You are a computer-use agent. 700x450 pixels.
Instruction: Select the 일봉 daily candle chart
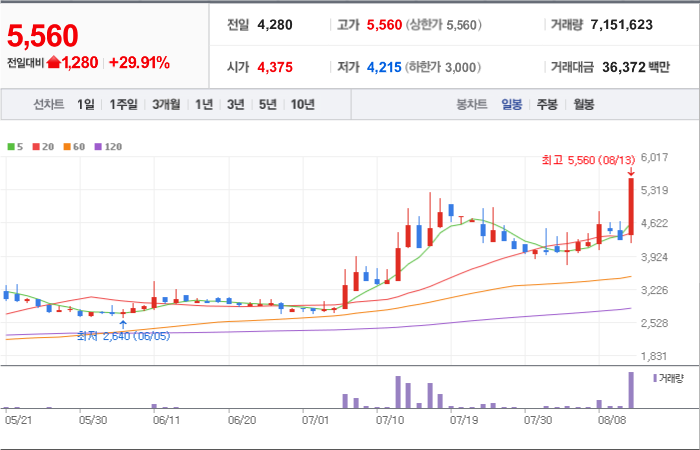512,104
